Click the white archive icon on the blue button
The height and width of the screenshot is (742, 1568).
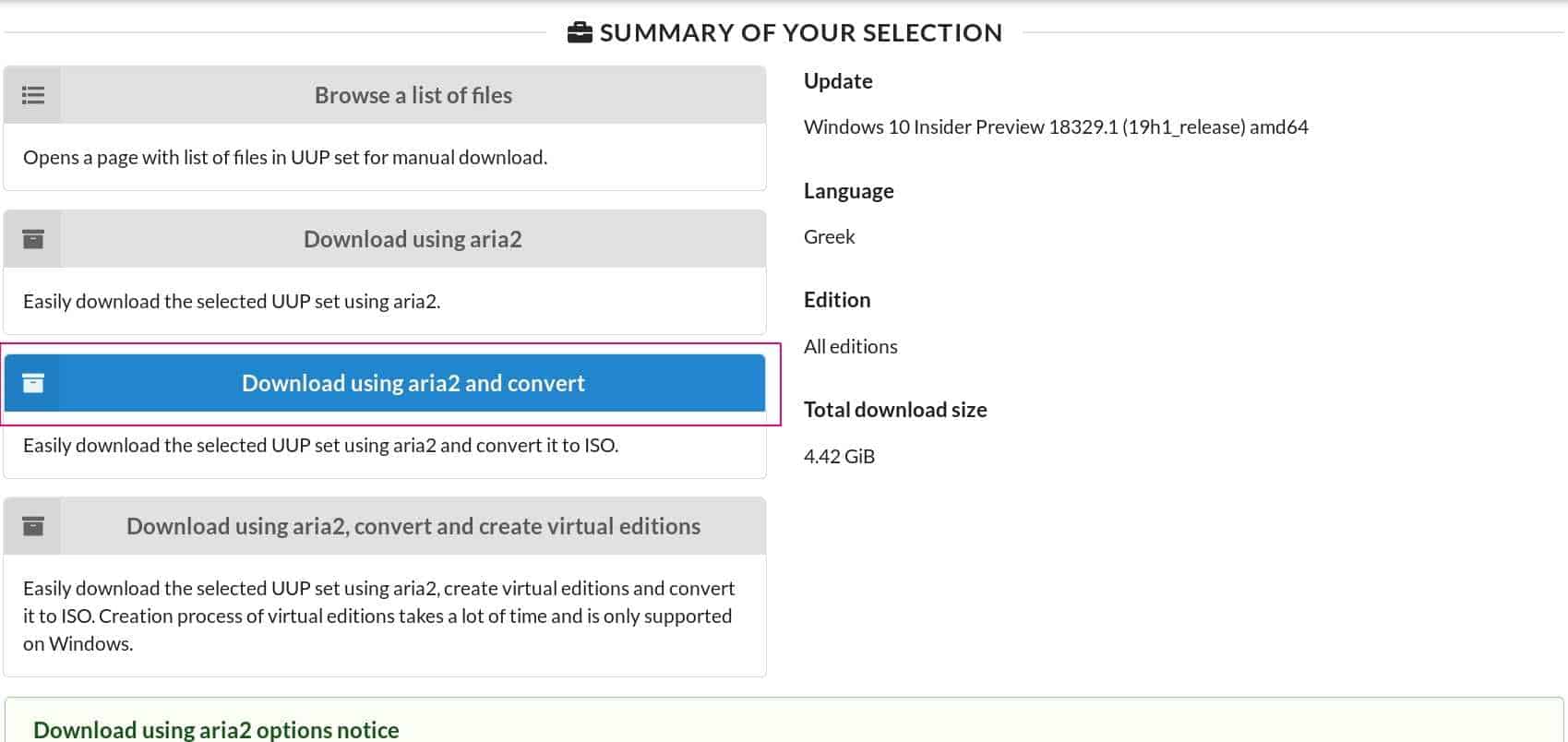33,383
